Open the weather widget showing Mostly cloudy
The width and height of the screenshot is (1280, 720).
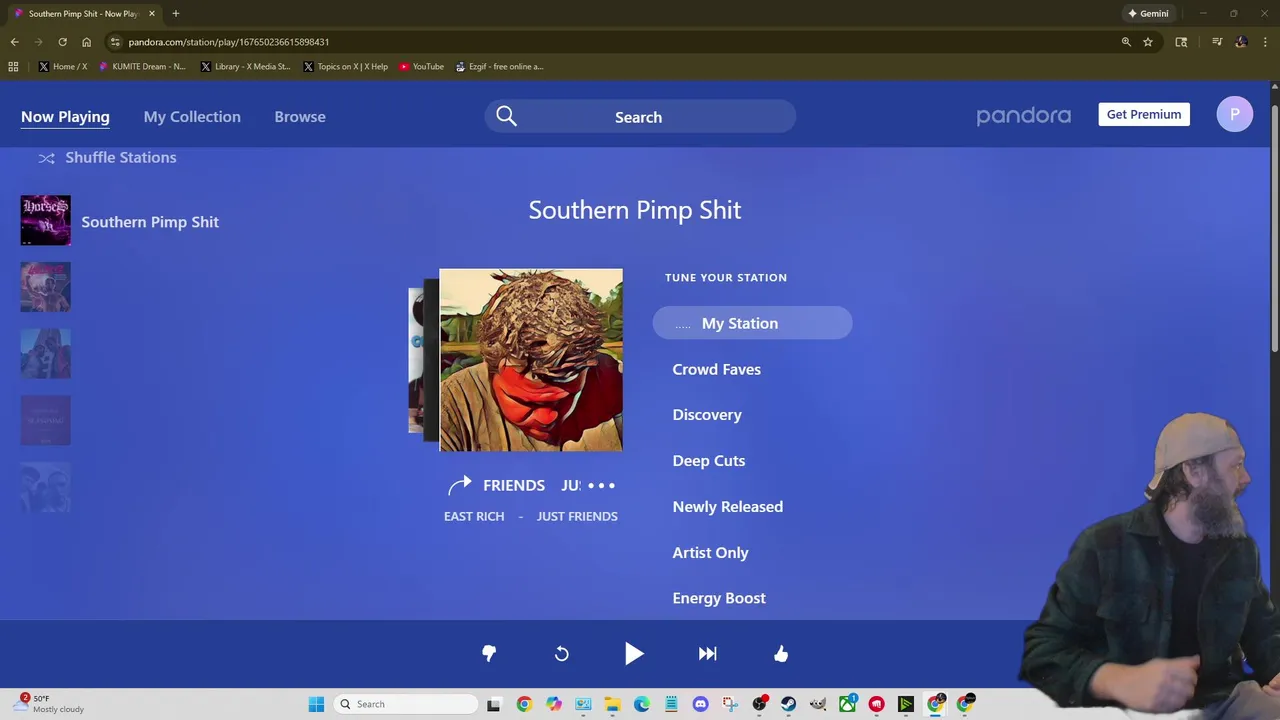tap(50, 704)
